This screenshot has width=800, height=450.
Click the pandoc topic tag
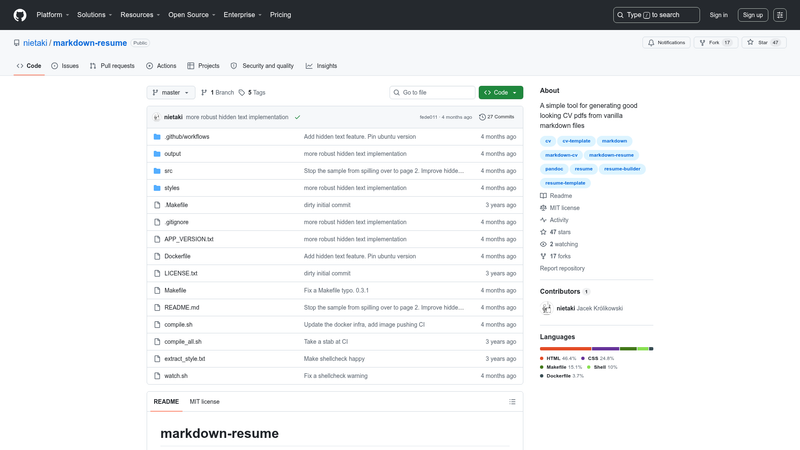pos(554,169)
